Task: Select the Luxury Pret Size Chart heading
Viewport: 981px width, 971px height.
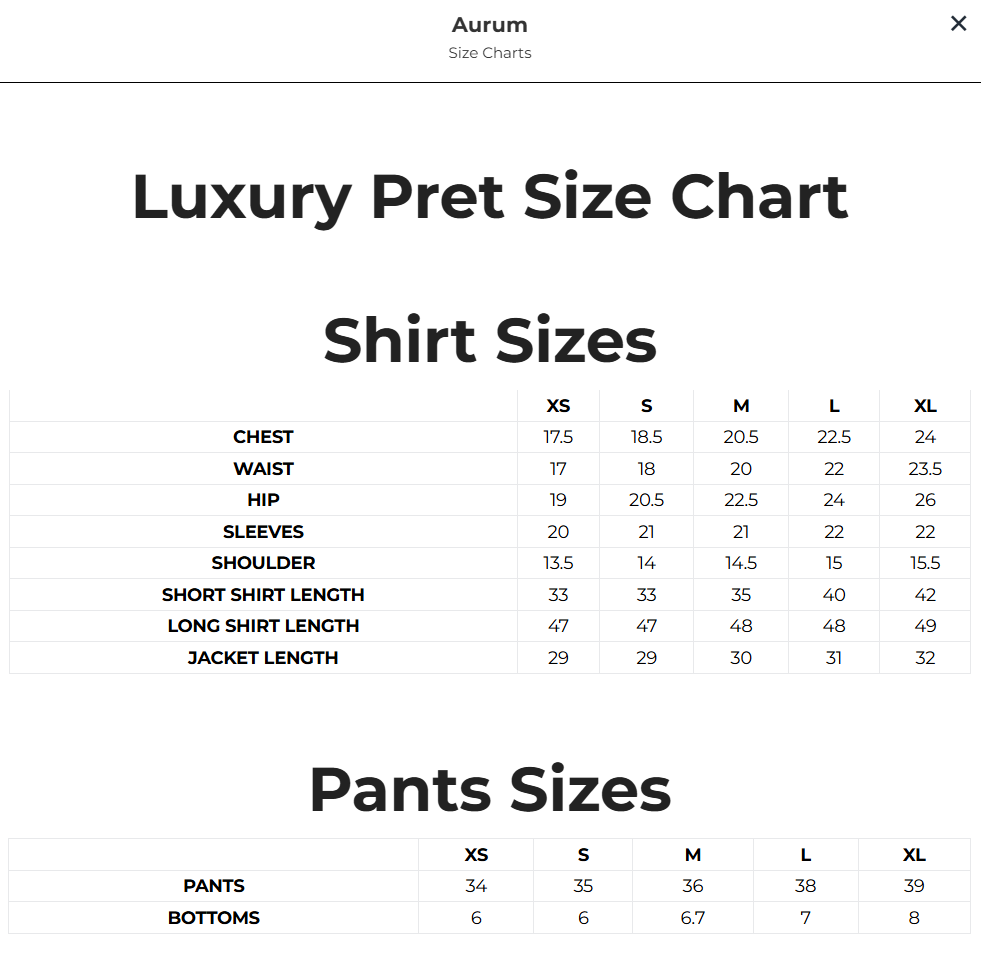Action: [490, 198]
